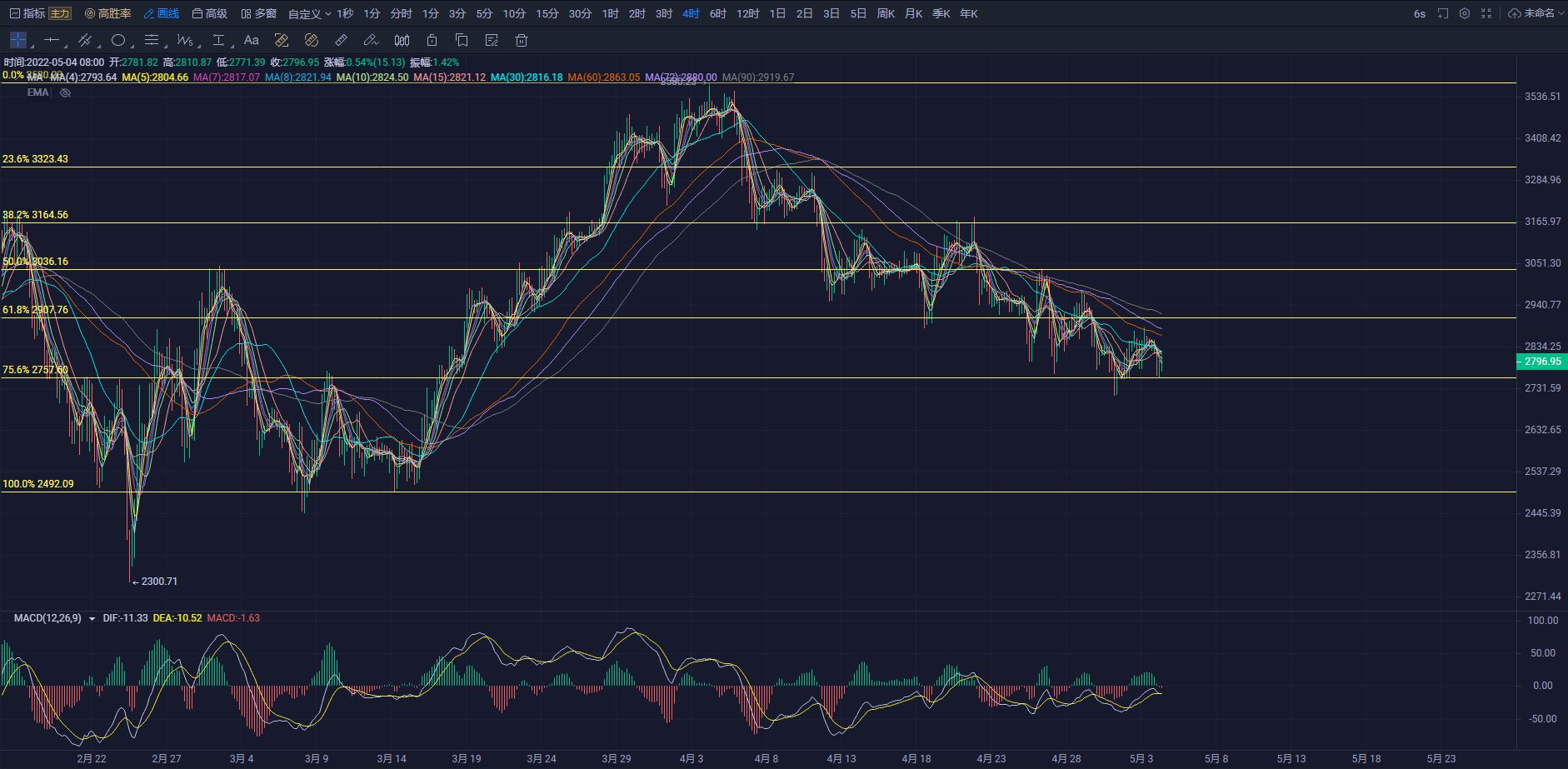Toggle the 画线 drawing mode
This screenshot has height=769, width=1568.
point(162,13)
